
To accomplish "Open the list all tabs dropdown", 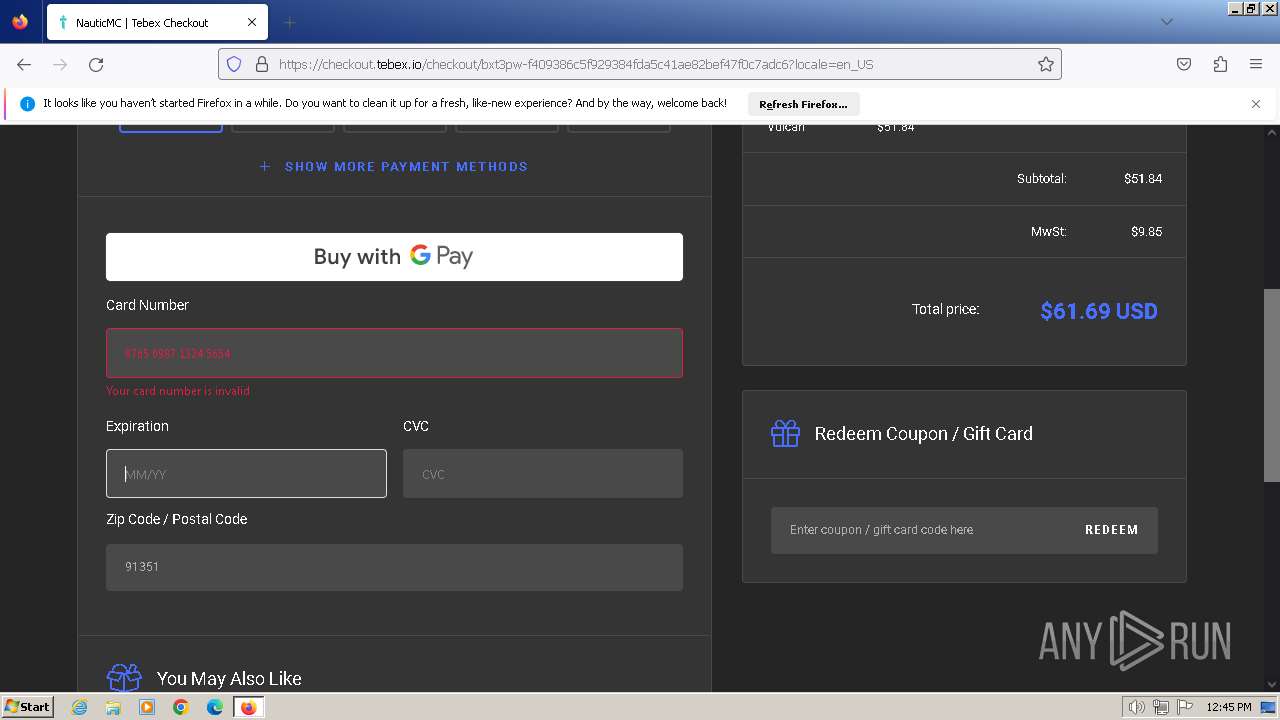I will 1166,22.
